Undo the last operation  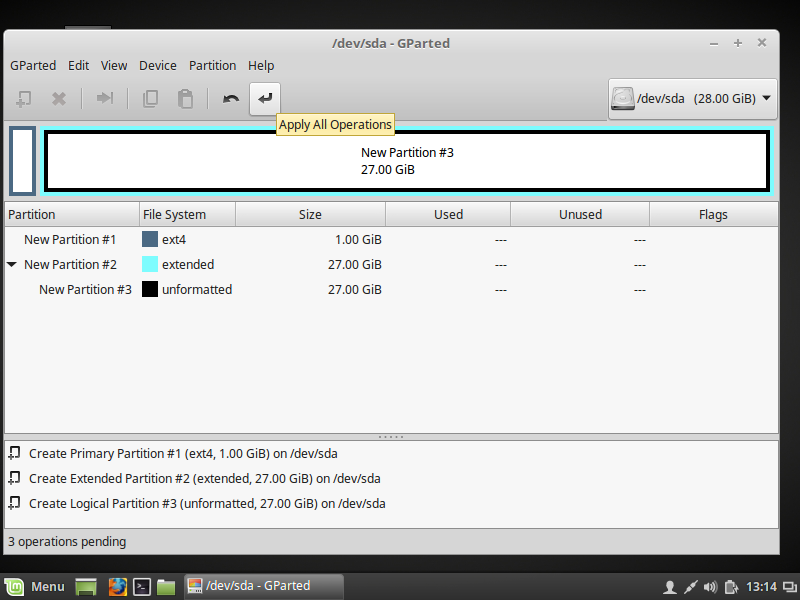(231, 98)
